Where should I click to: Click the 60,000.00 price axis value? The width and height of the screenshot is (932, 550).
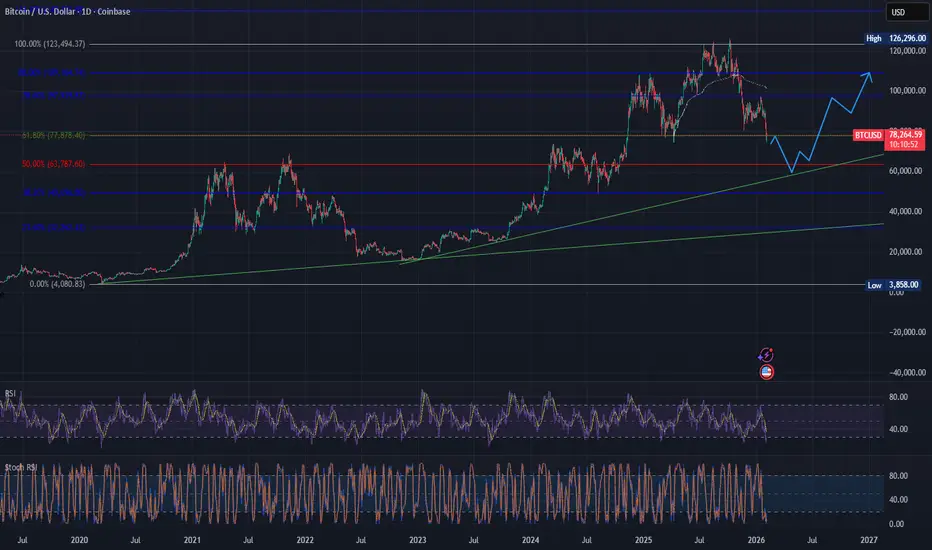907,171
